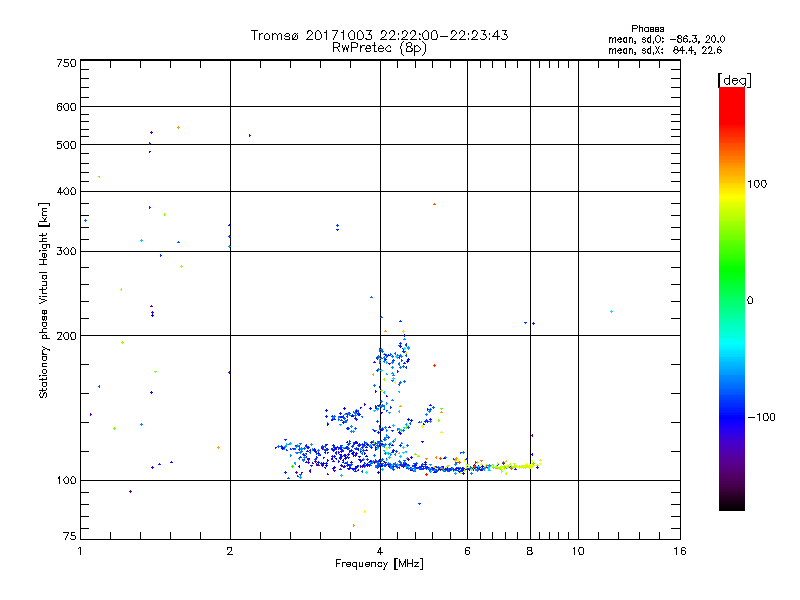800x600 pixels.
Task: Click the y-axis label '750'
Action: [66, 63]
